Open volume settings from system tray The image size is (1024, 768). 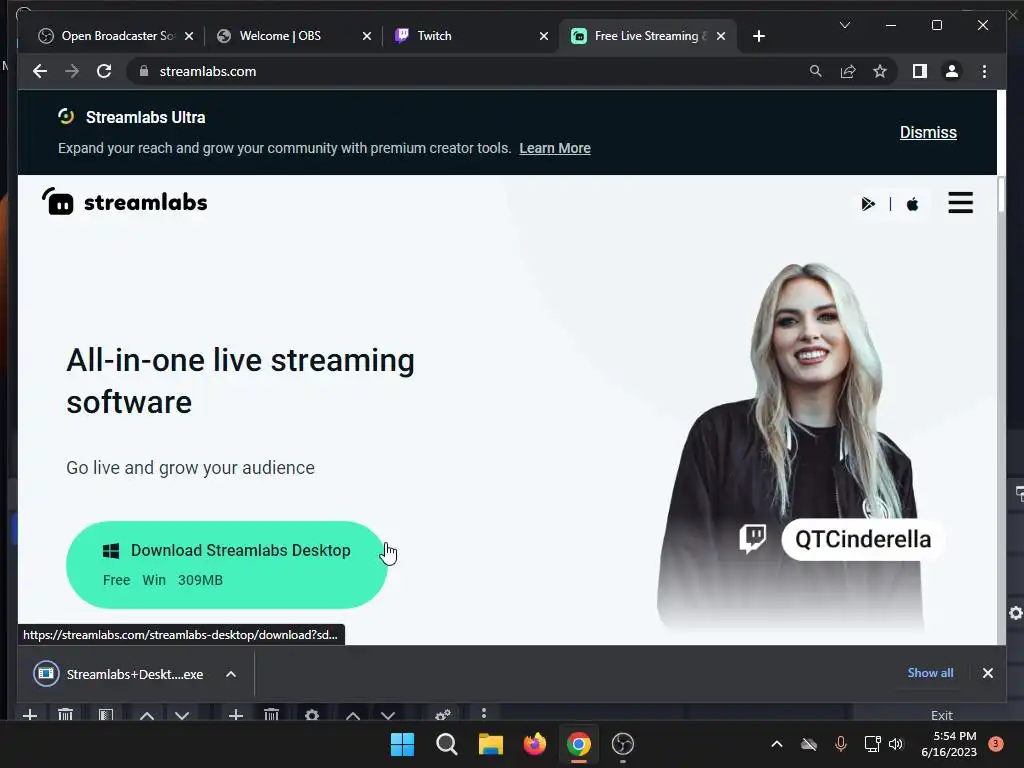(896, 744)
